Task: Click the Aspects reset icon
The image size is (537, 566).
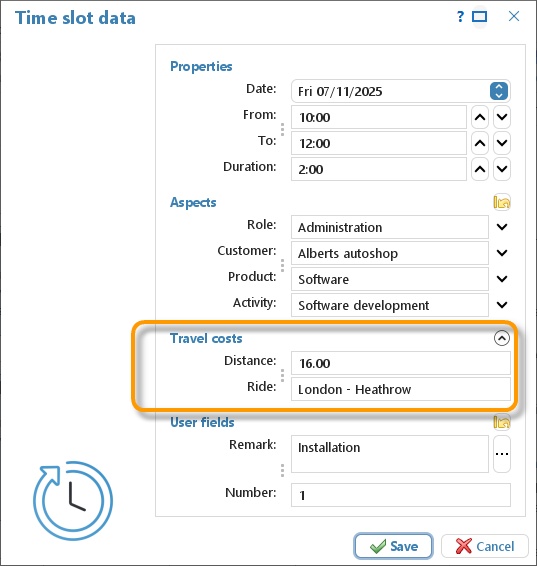Action: pos(502,202)
